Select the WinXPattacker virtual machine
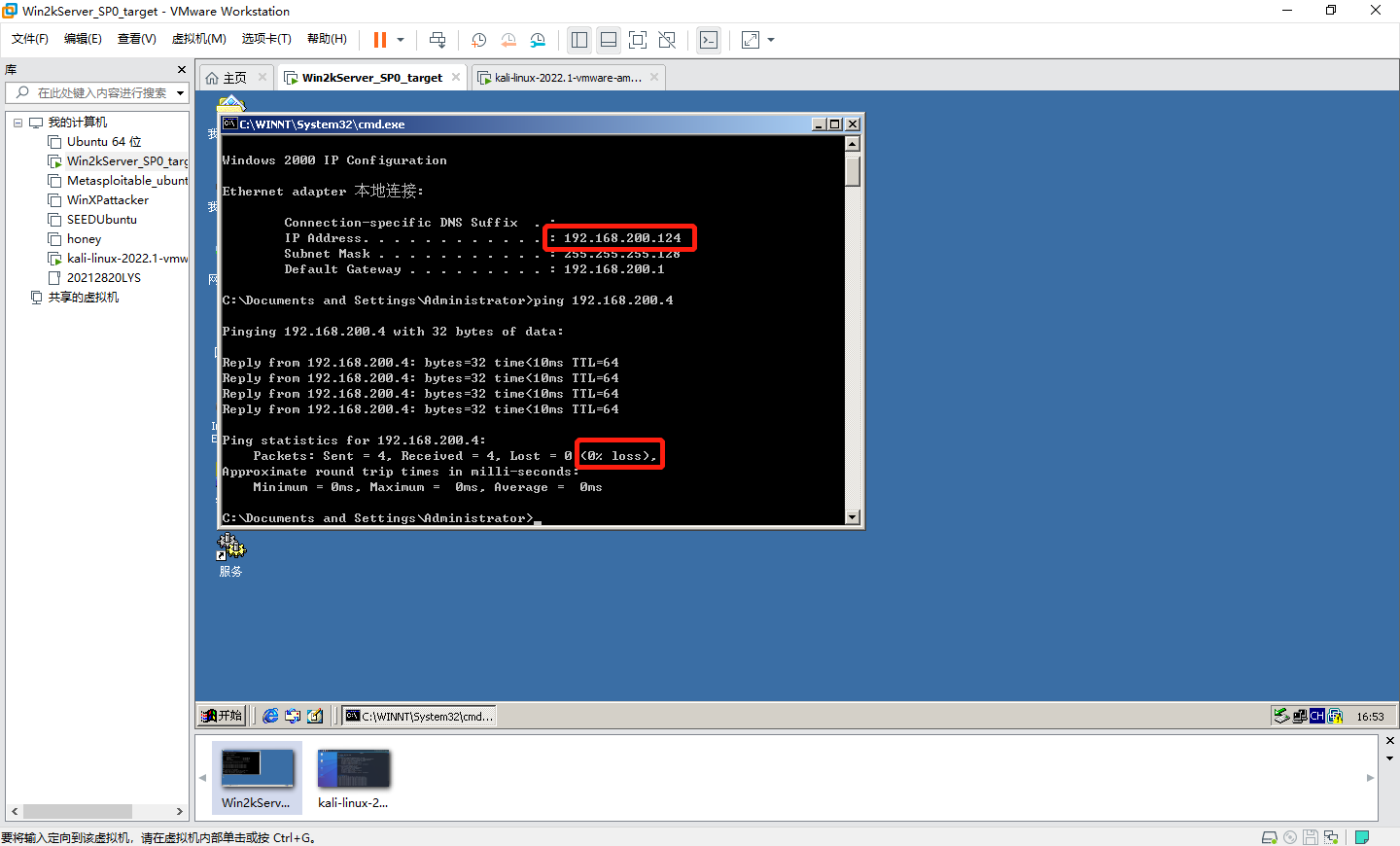 pyautogui.click(x=108, y=200)
